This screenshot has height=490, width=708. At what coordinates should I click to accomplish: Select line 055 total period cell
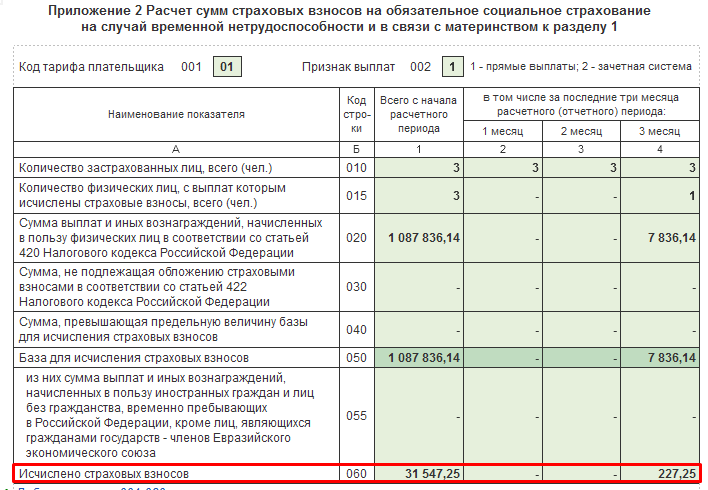coord(419,415)
